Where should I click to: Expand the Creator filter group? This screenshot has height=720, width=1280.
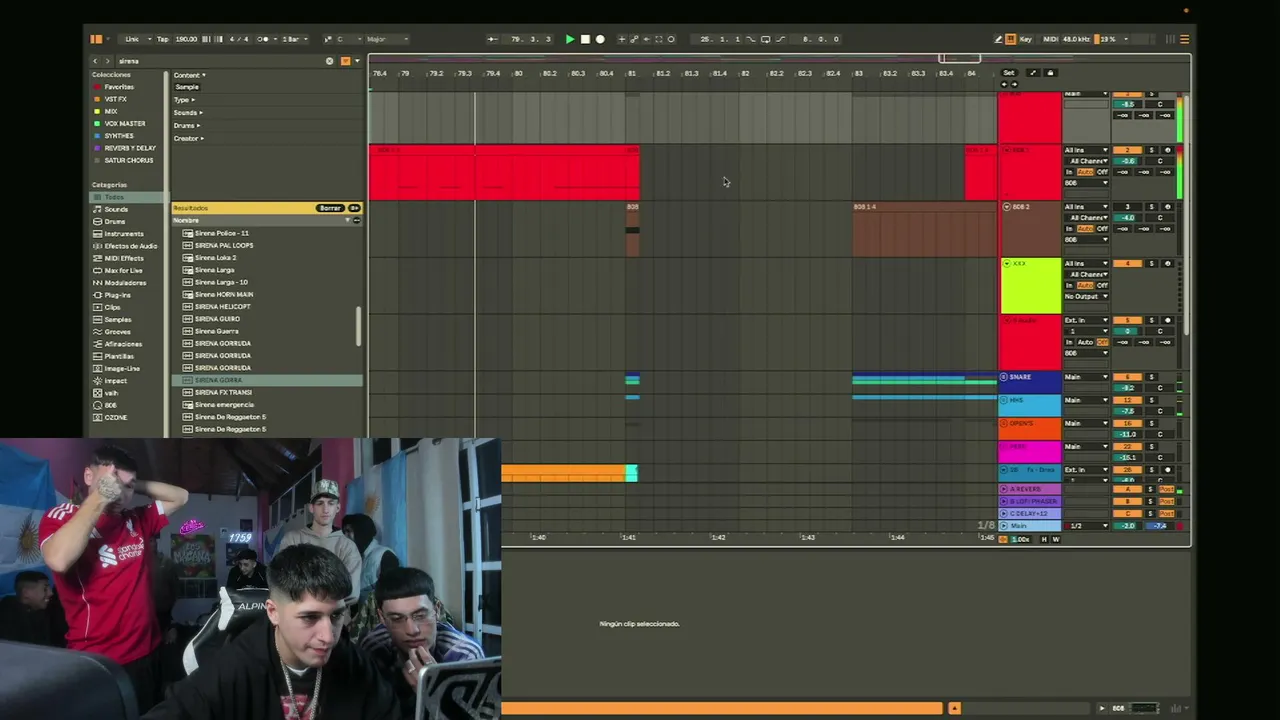[x=187, y=138]
